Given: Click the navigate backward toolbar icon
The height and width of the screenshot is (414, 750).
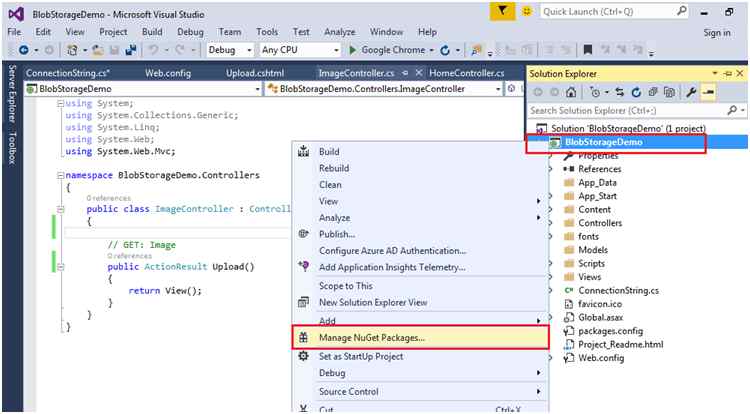Looking at the screenshot, I should coord(23,50).
